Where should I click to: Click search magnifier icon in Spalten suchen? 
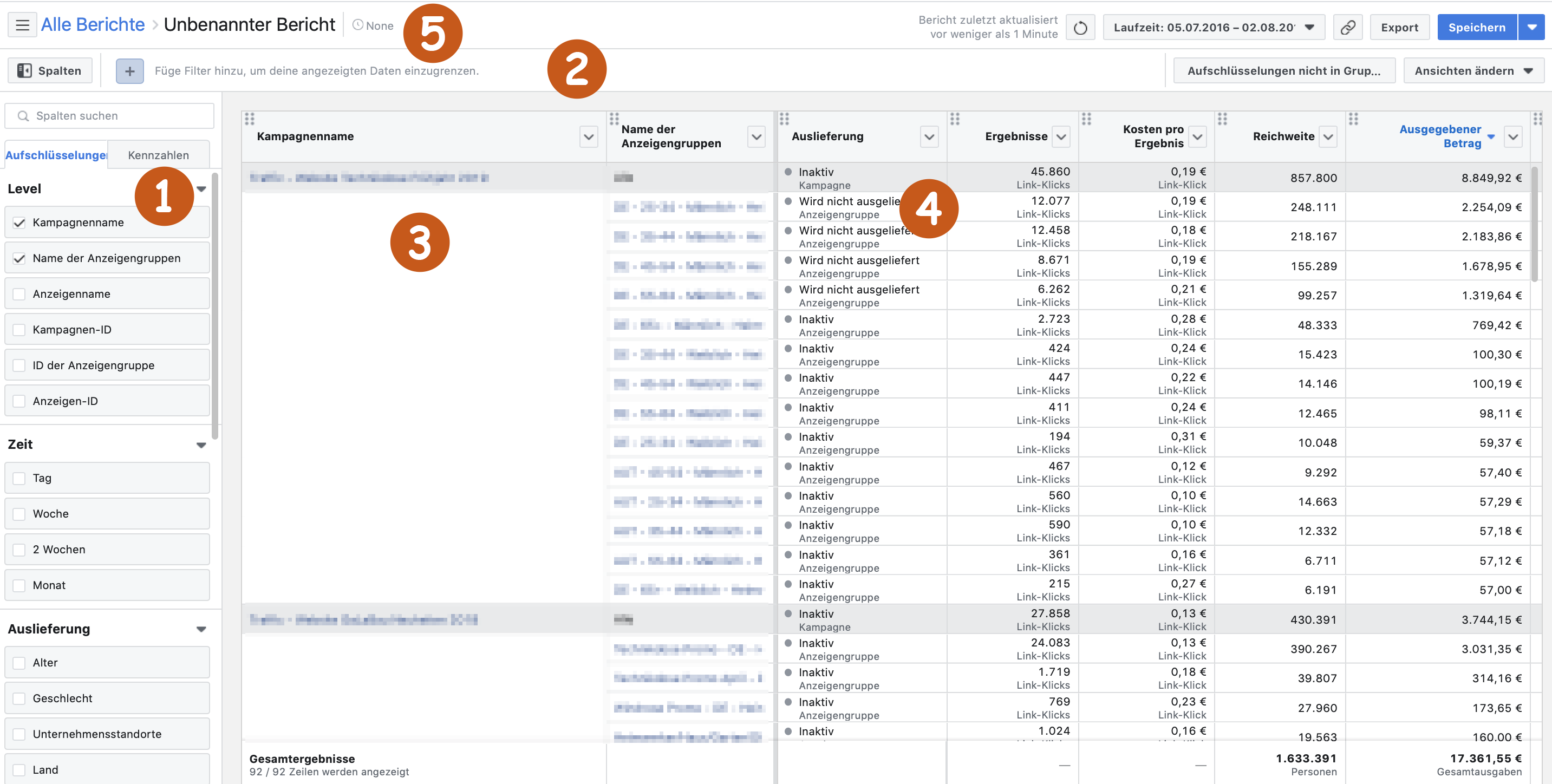point(23,116)
